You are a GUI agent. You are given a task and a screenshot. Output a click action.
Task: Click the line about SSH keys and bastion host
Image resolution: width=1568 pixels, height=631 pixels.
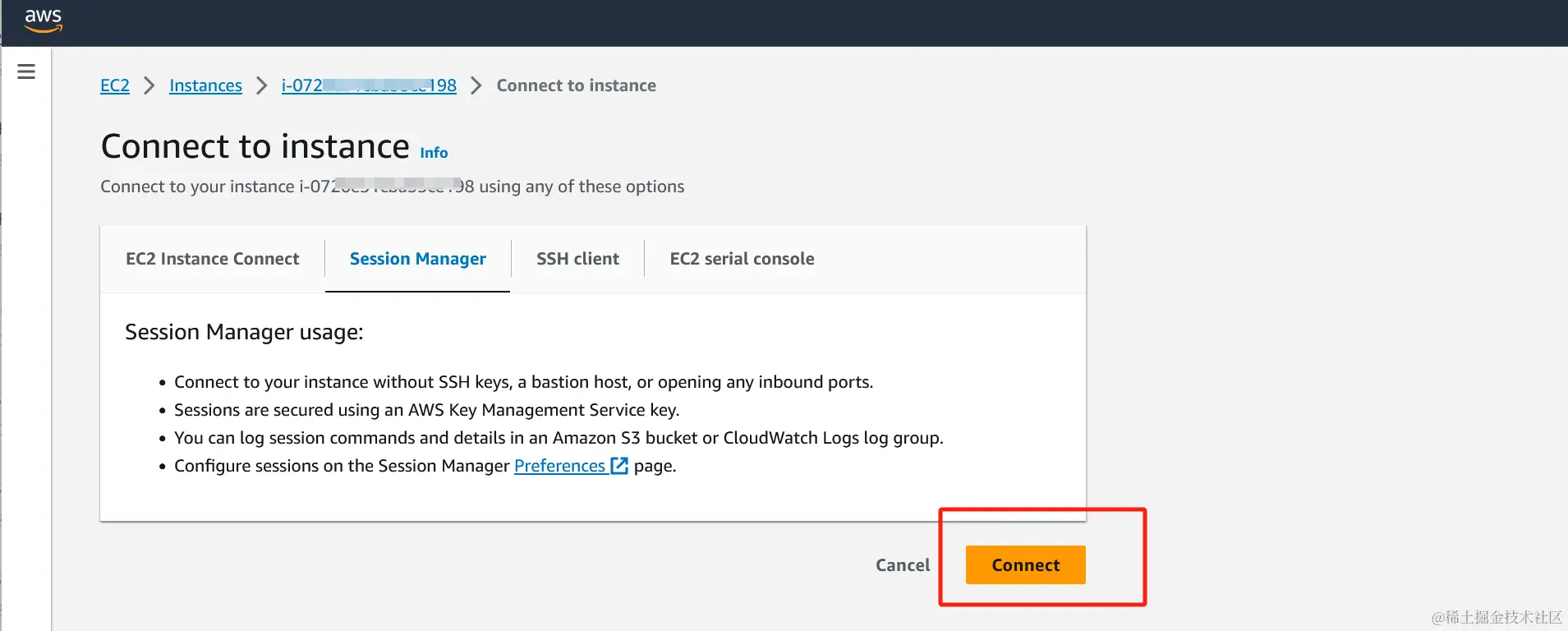tap(524, 382)
